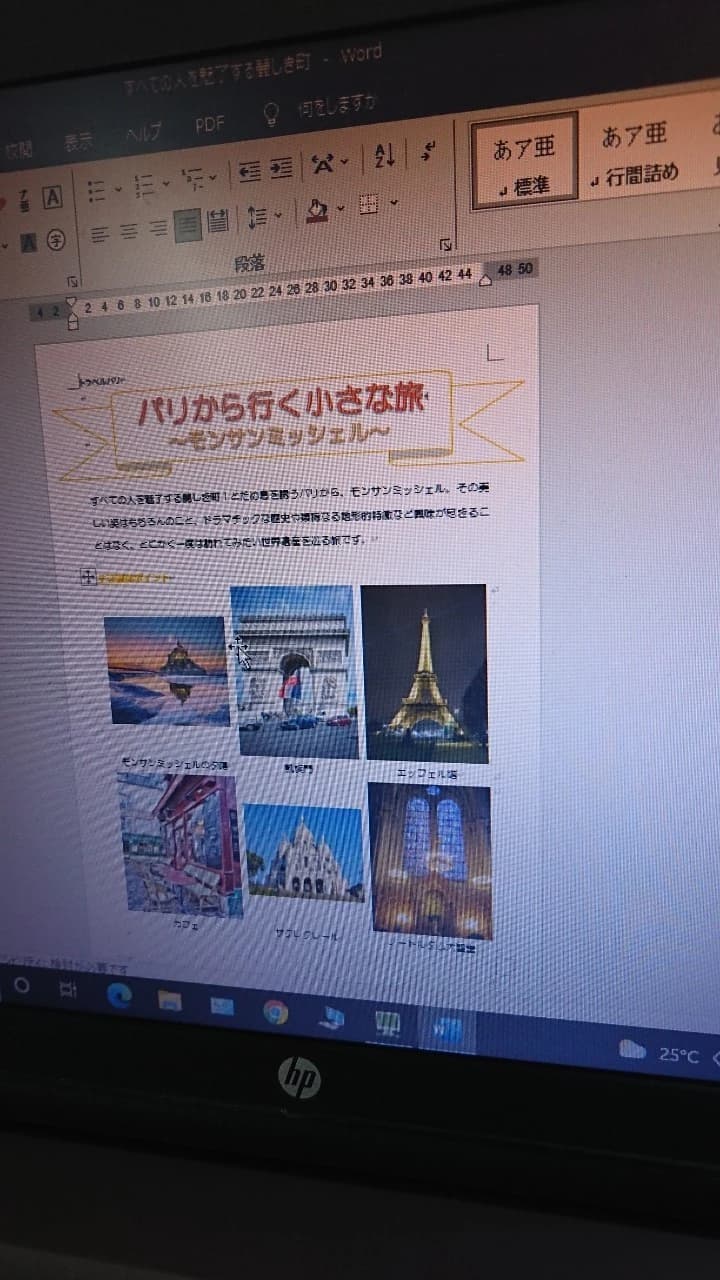Open the 表示 ribbon tab
The width and height of the screenshot is (720, 1280).
(79, 143)
